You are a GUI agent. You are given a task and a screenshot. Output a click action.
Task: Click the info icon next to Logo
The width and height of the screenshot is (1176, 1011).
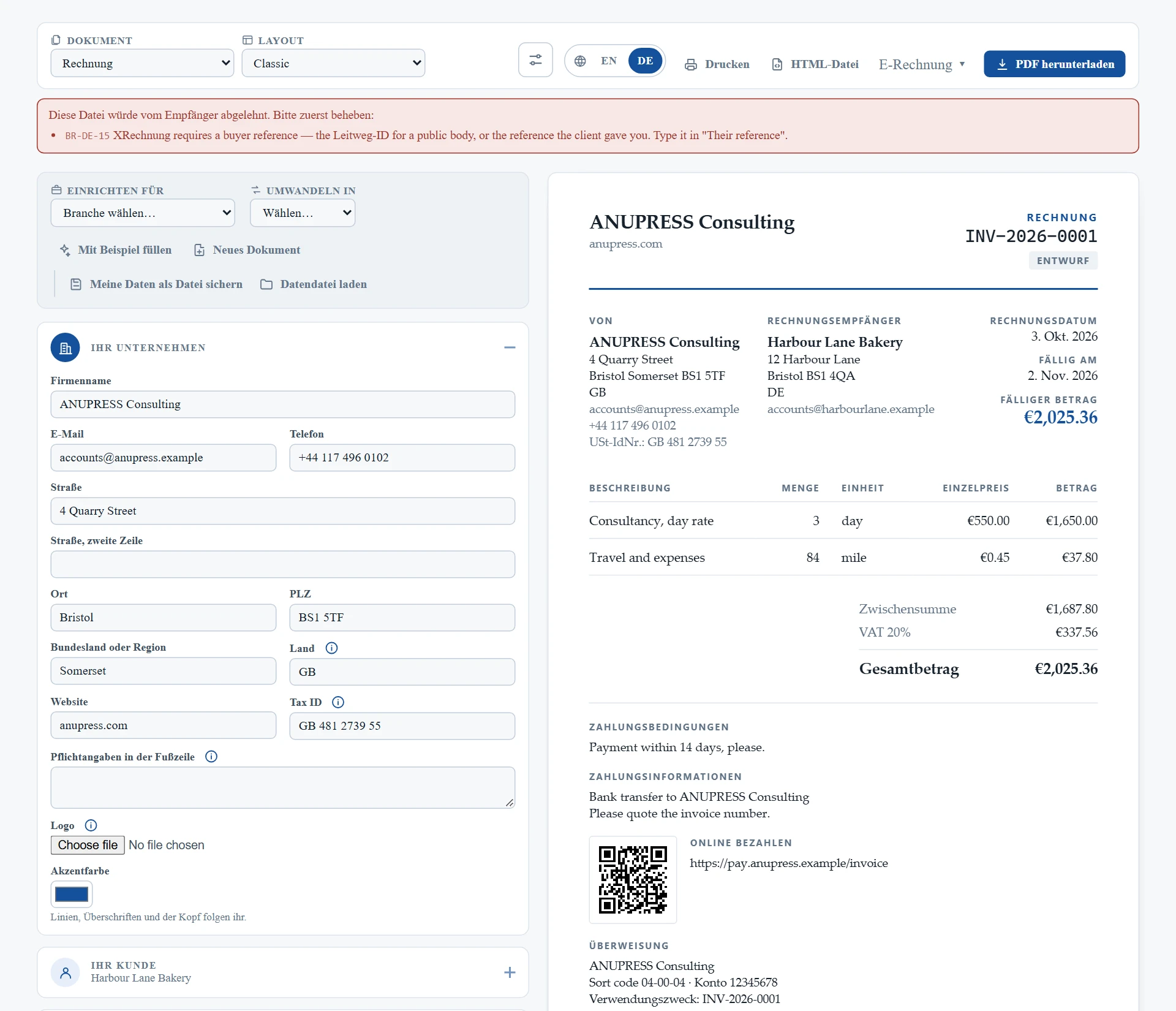[x=91, y=825]
